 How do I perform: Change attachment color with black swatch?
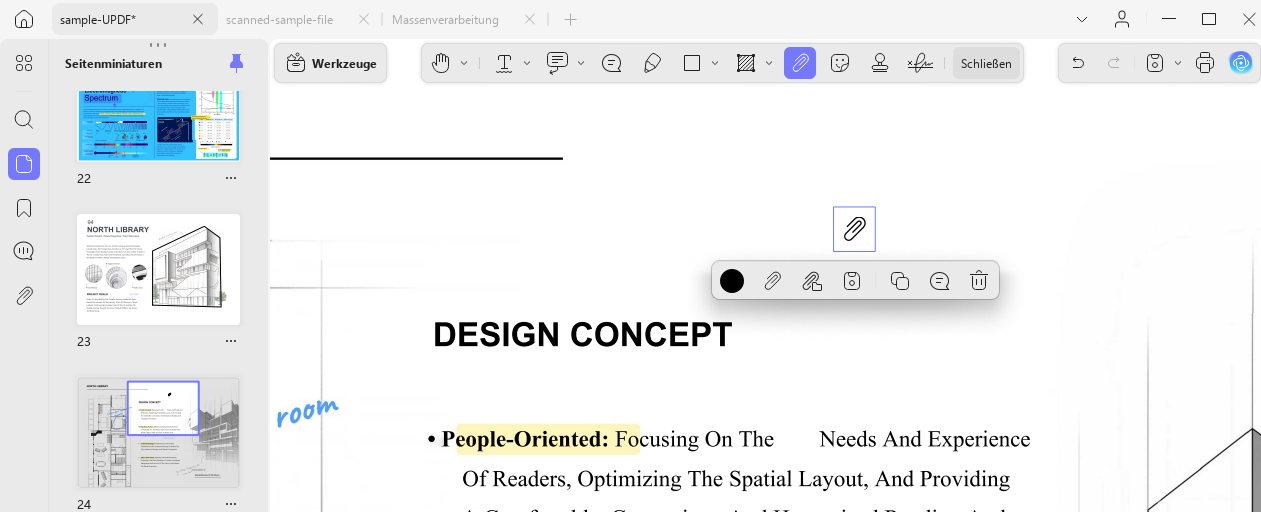(x=732, y=281)
